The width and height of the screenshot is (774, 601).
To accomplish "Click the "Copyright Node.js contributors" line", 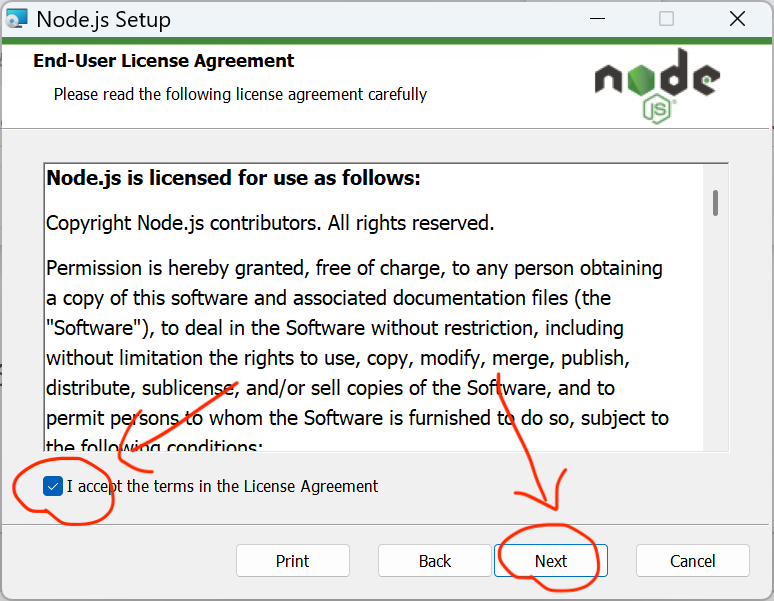I will pyautogui.click(x=270, y=223).
